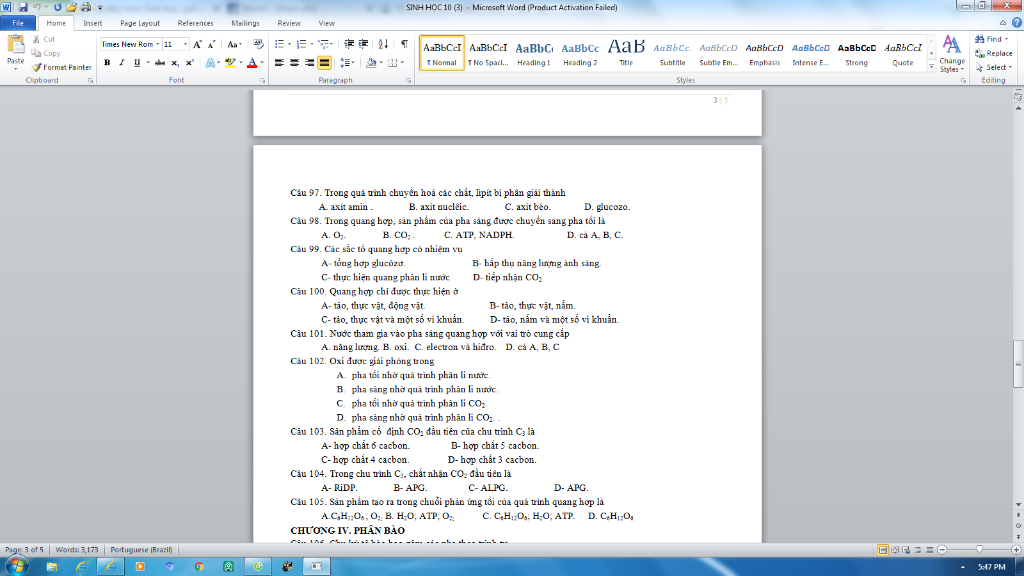Image resolution: width=1024 pixels, height=576 pixels.
Task: Click the Text Effects icon
Action: [210, 63]
